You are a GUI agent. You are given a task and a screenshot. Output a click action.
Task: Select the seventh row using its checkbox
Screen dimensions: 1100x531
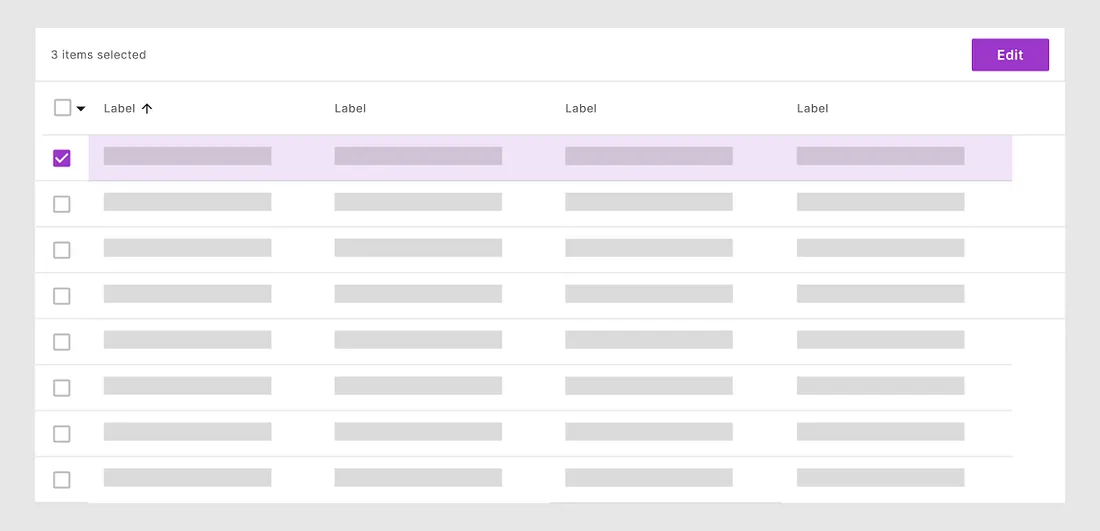62,434
